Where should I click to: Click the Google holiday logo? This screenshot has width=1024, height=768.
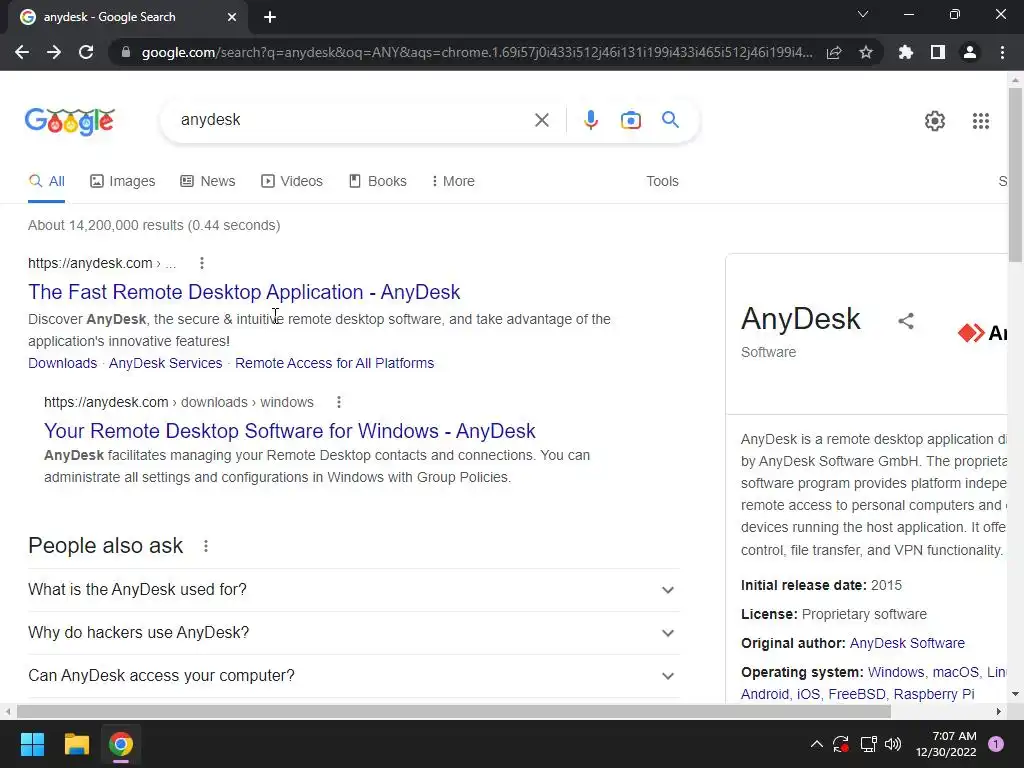[x=70, y=121]
